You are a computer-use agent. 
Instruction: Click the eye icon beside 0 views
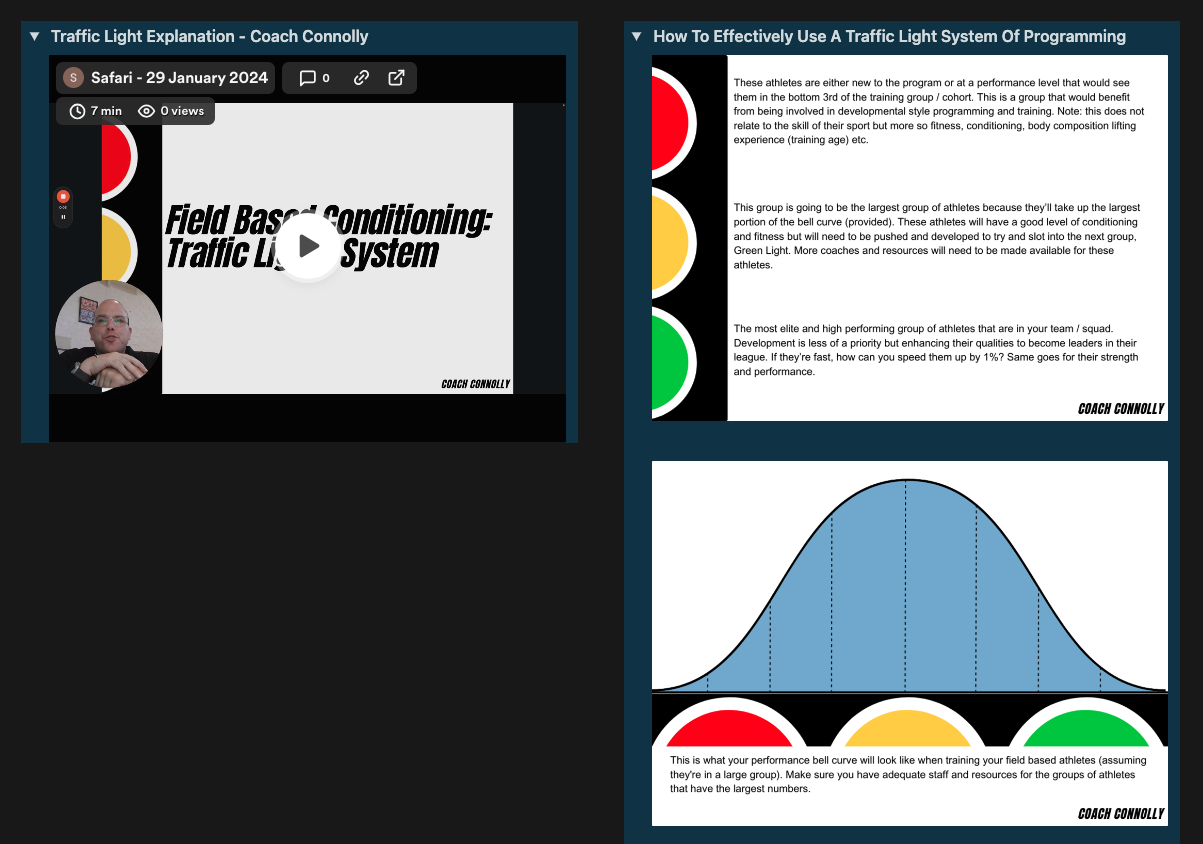[x=146, y=111]
